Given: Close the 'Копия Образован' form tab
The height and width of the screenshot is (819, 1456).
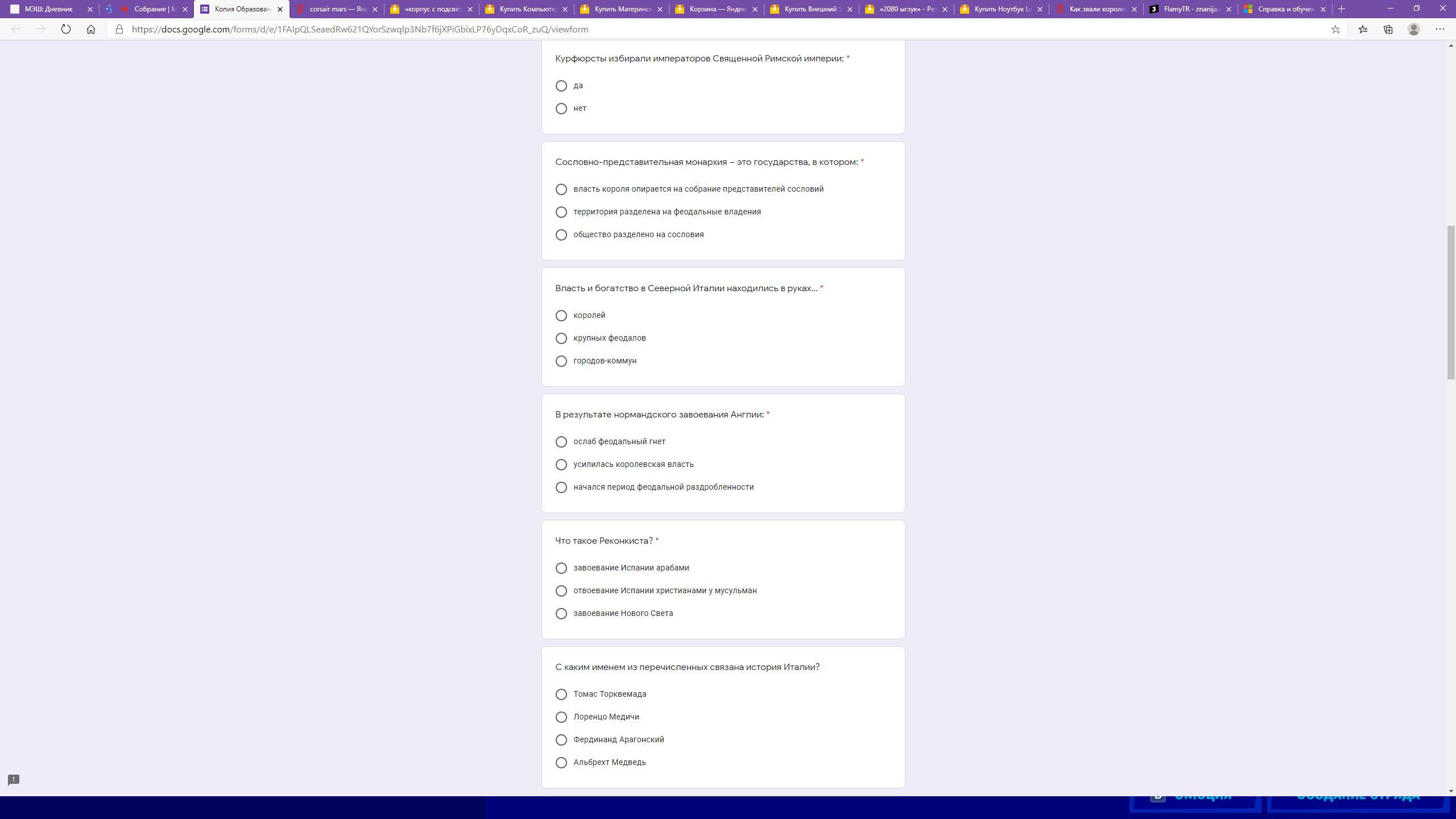Looking at the screenshot, I should [x=280, y=9].
